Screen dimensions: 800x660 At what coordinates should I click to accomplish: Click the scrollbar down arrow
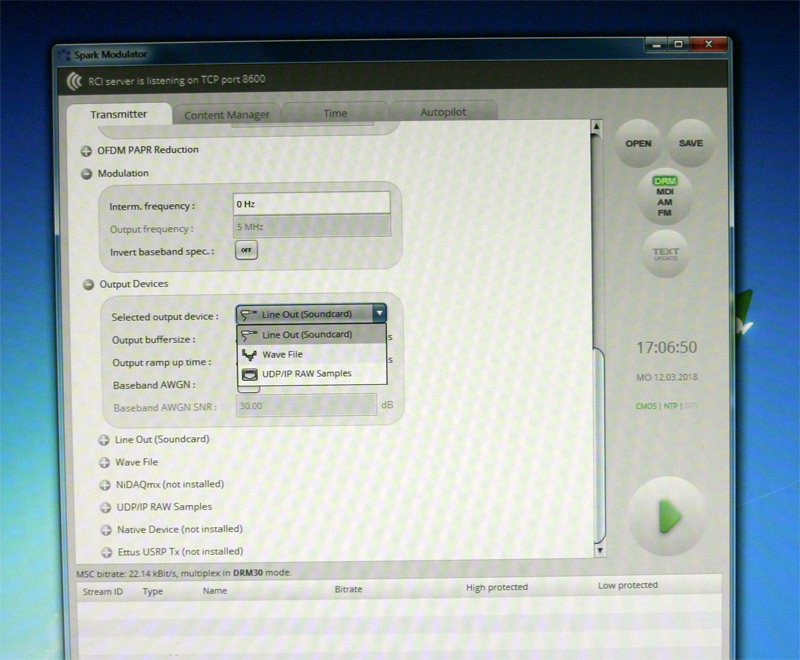[x=599, y=550]
